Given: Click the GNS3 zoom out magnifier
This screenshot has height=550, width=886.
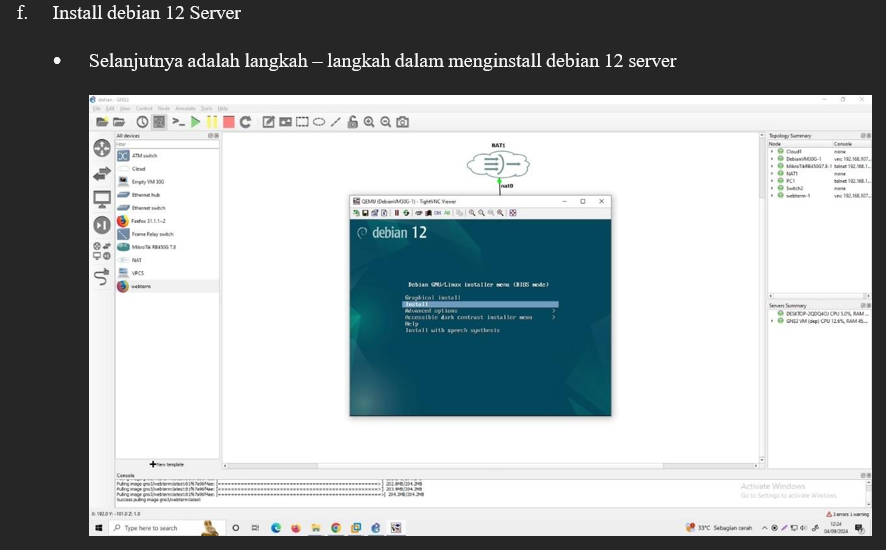Looking at the screenshot, I should [385, 122].
